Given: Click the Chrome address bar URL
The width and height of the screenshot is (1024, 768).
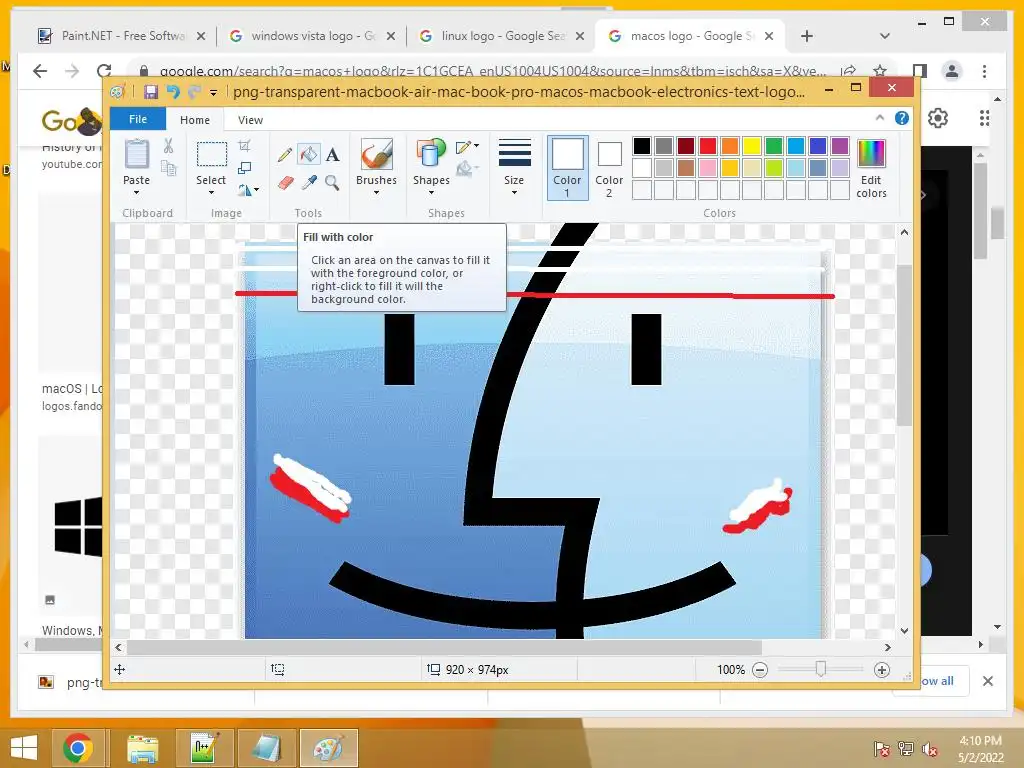Looking at the screenshot, I should pos(492,71).
